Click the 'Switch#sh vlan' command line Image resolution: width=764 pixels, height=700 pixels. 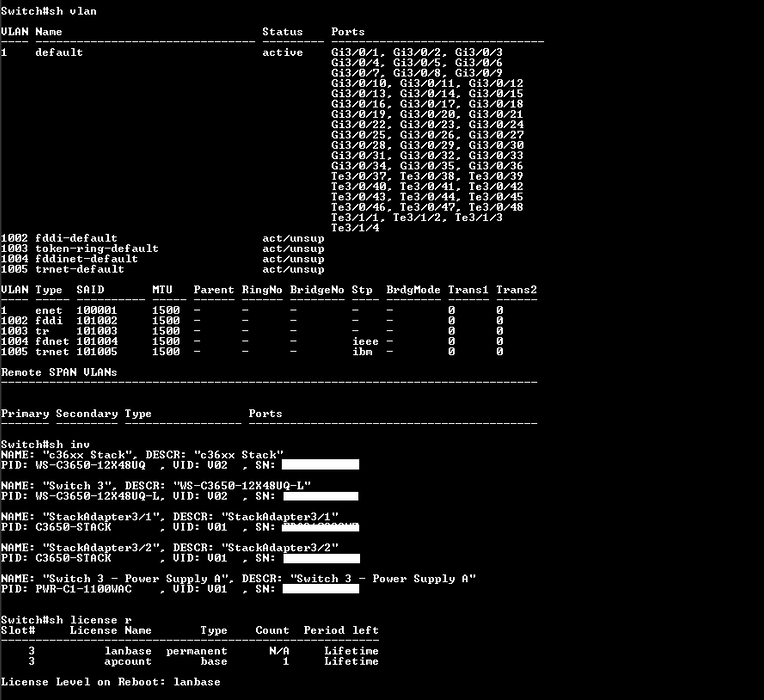tap(49, 11)
